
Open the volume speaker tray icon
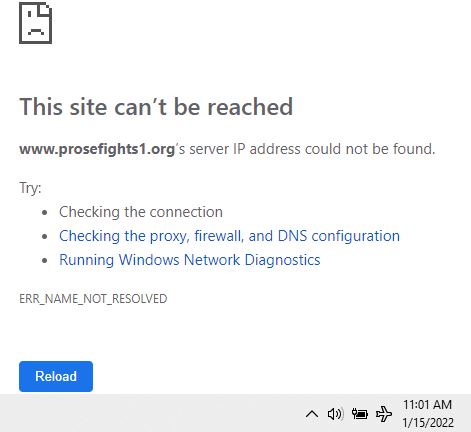click(335, 414)
